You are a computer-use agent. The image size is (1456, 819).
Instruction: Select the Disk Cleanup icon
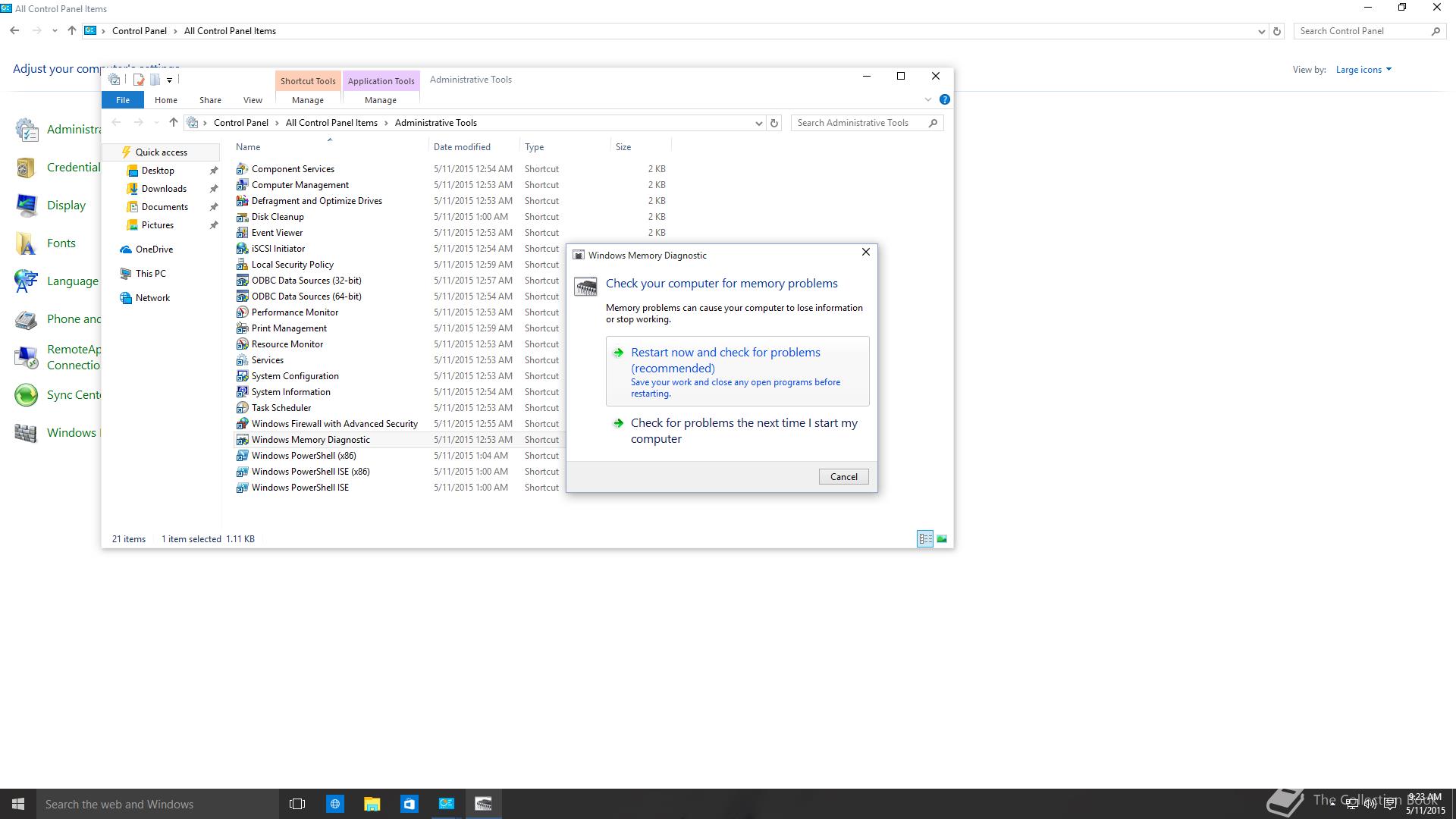click(x=242, y=216)
